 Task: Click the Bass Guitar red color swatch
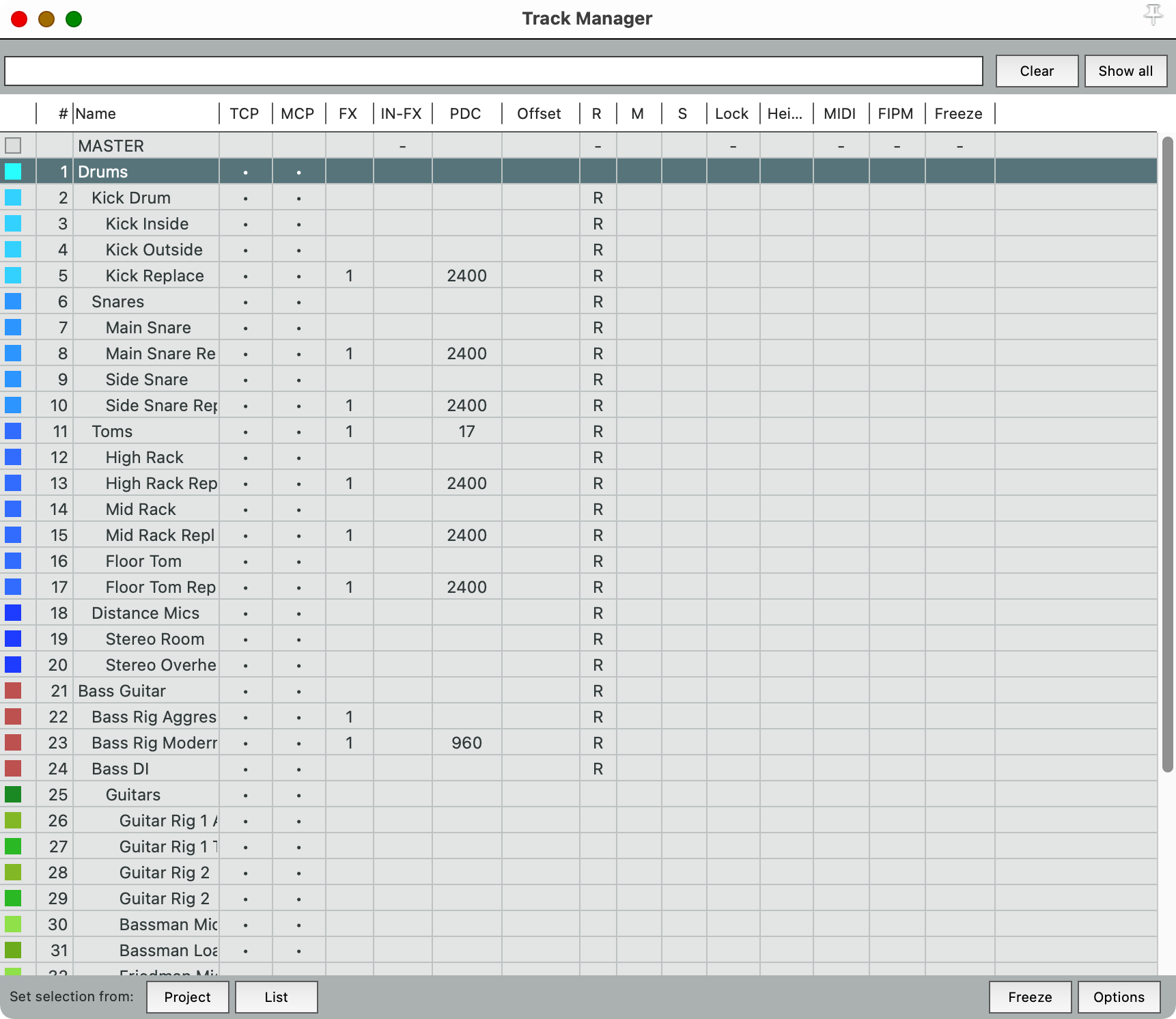(13, 690)
